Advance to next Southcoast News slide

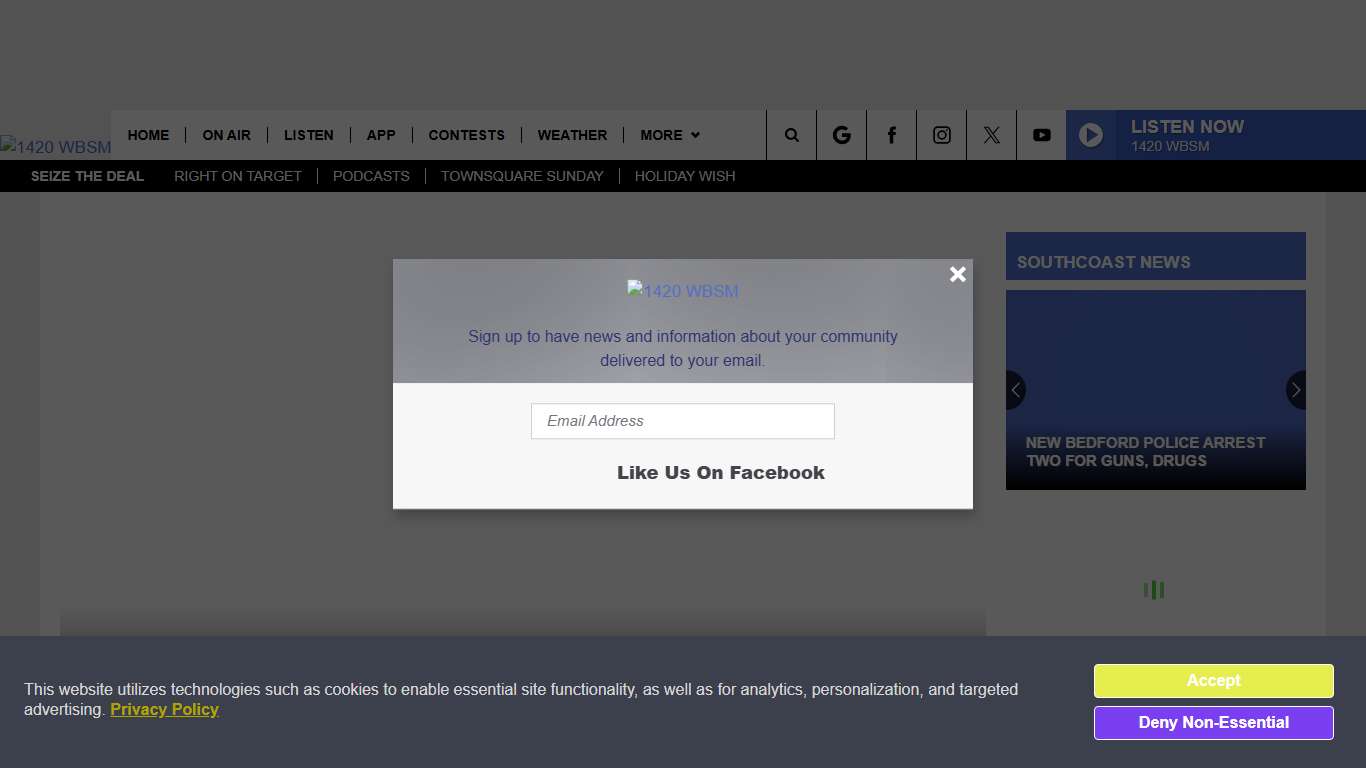click(x=1295, y=390)
